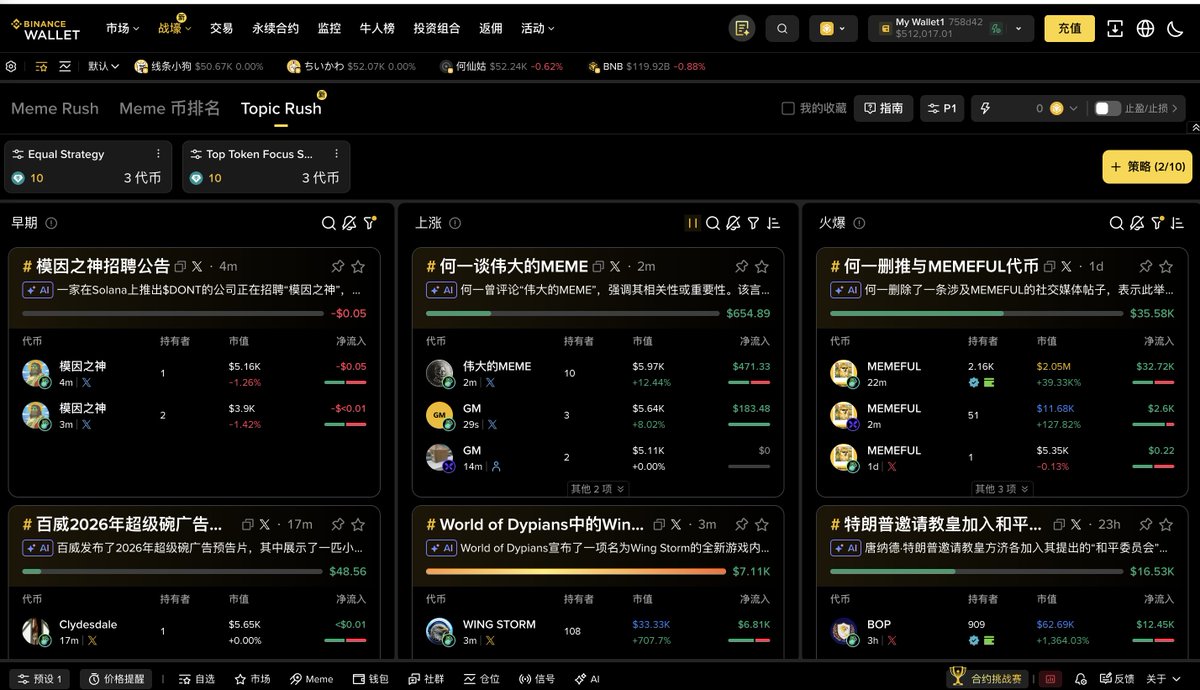Click 价格提醒 in bottom bar
The height and width of the screenshot is (690, 1200).
(116, 678)
